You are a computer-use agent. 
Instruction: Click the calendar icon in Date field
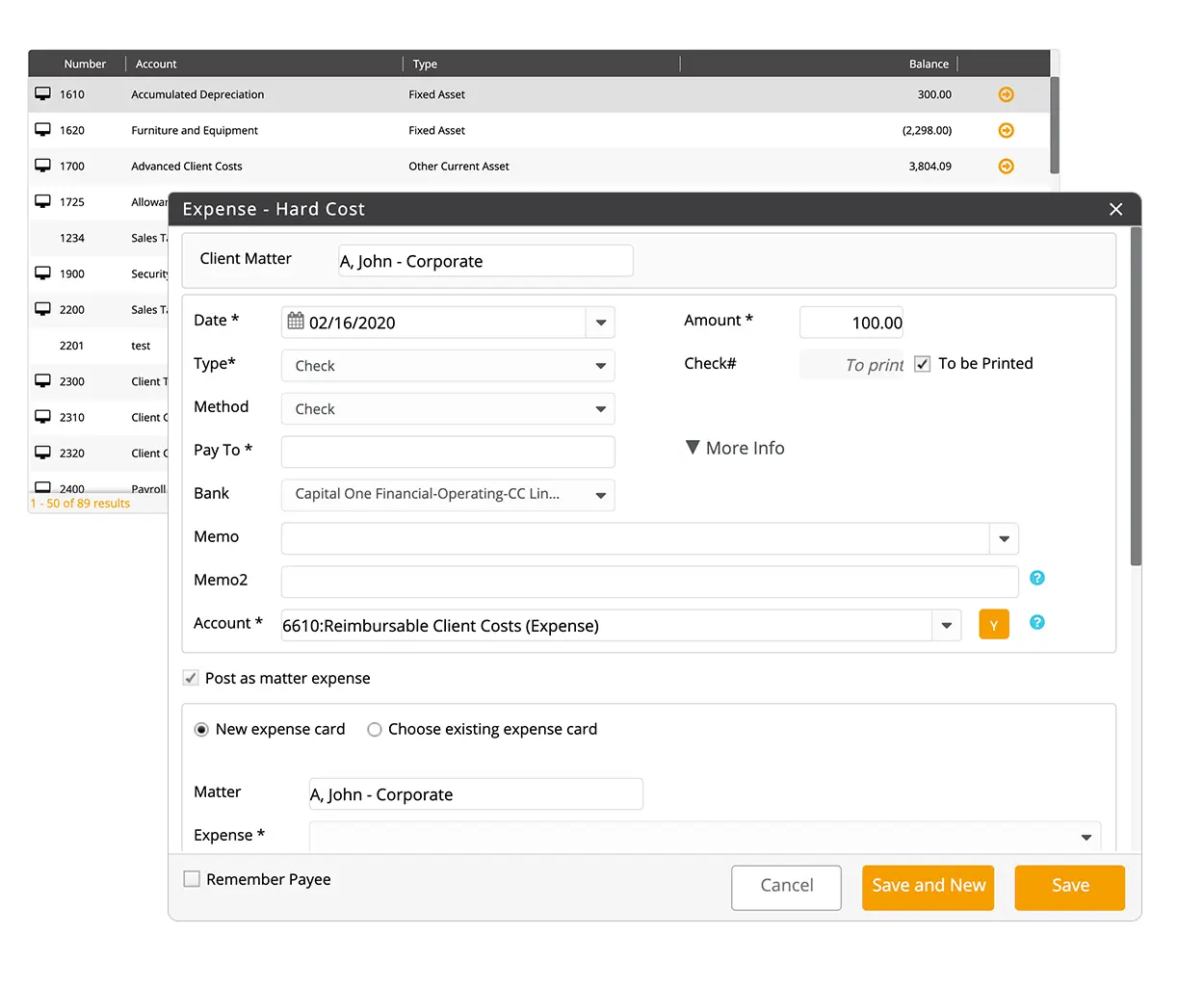click(x=296, y=321)
